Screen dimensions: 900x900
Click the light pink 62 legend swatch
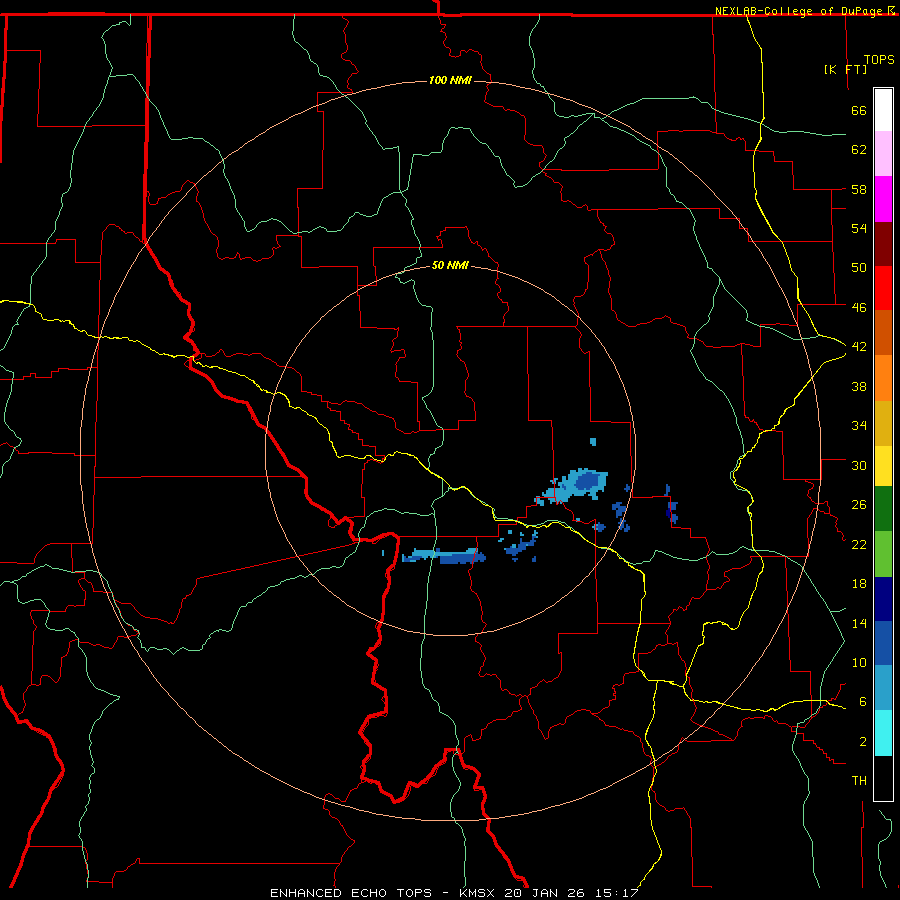(883, 154)
